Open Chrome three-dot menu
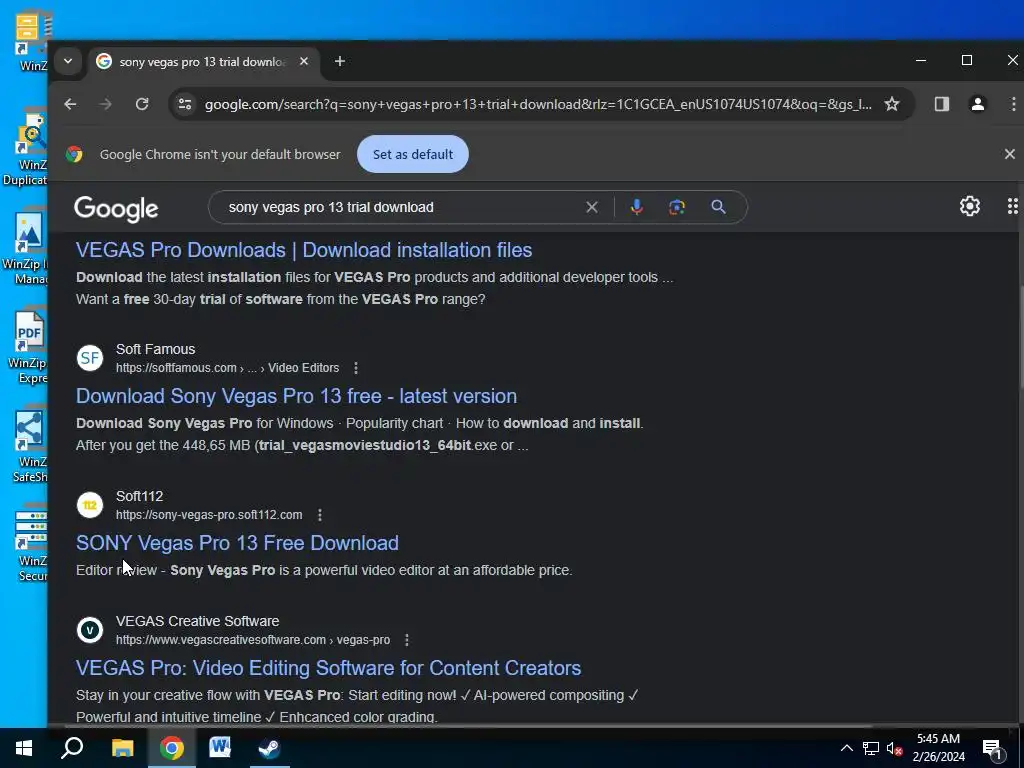The image size is (1024, 768). click(1013, 104)
